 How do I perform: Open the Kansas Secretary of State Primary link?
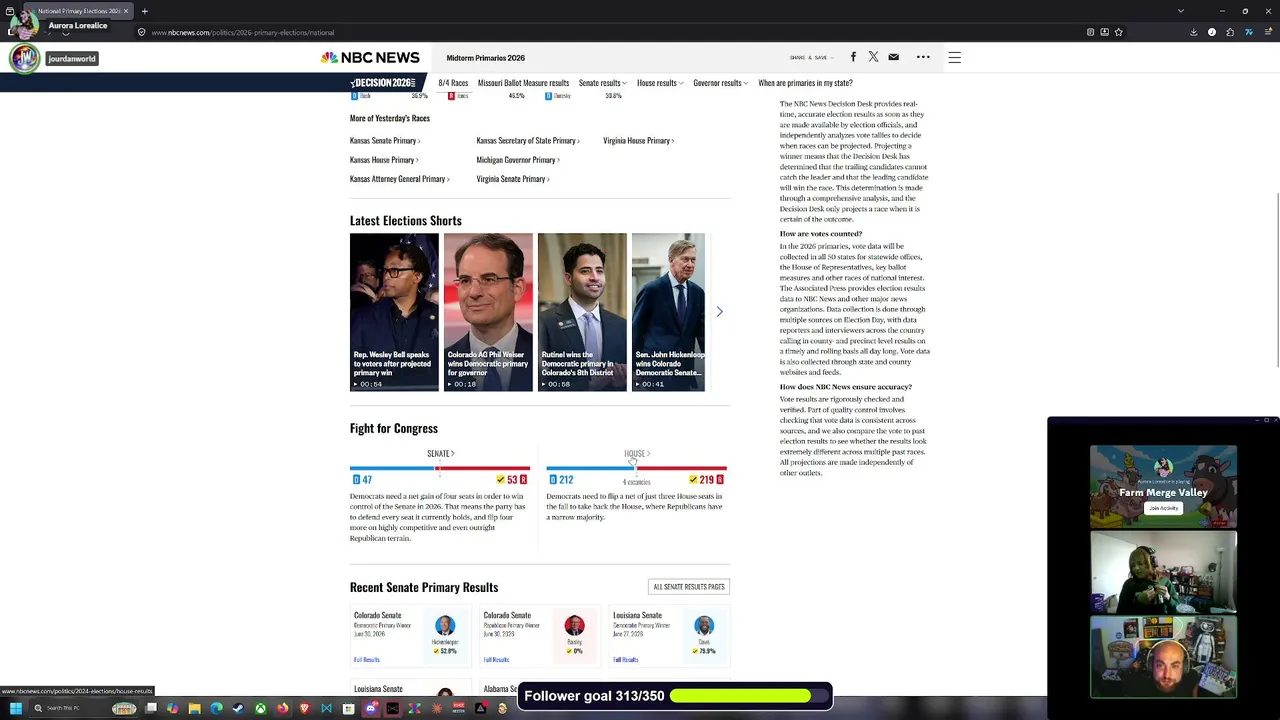(528, 141)
